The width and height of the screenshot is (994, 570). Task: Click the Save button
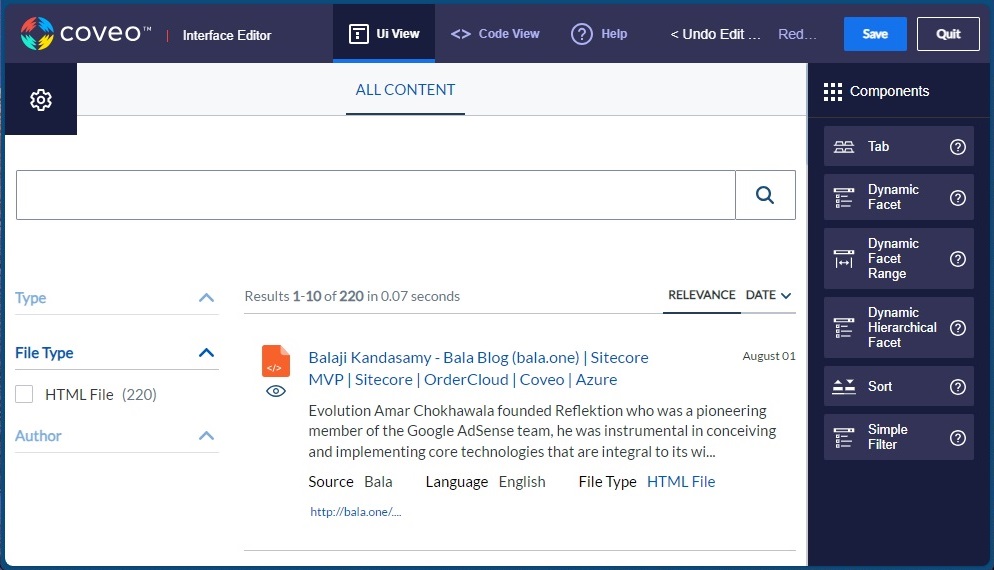[875, 34]
